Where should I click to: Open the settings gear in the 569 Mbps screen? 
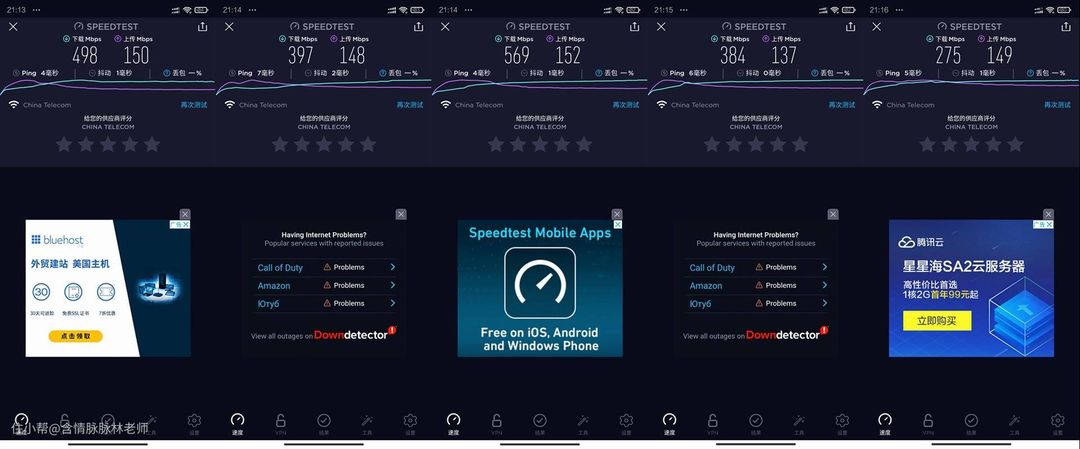pyautogui.click(x=626, y=420)
